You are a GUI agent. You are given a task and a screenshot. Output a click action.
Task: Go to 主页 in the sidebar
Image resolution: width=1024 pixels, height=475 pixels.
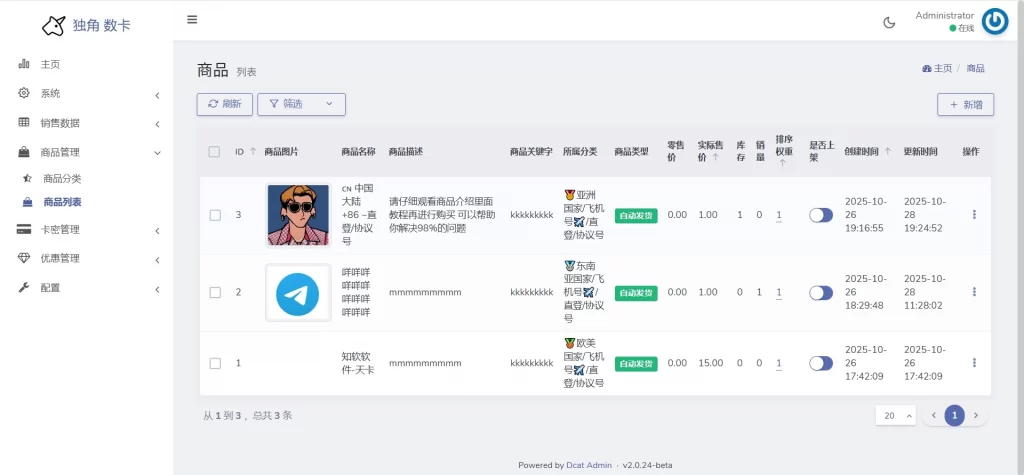click(50, 64)
